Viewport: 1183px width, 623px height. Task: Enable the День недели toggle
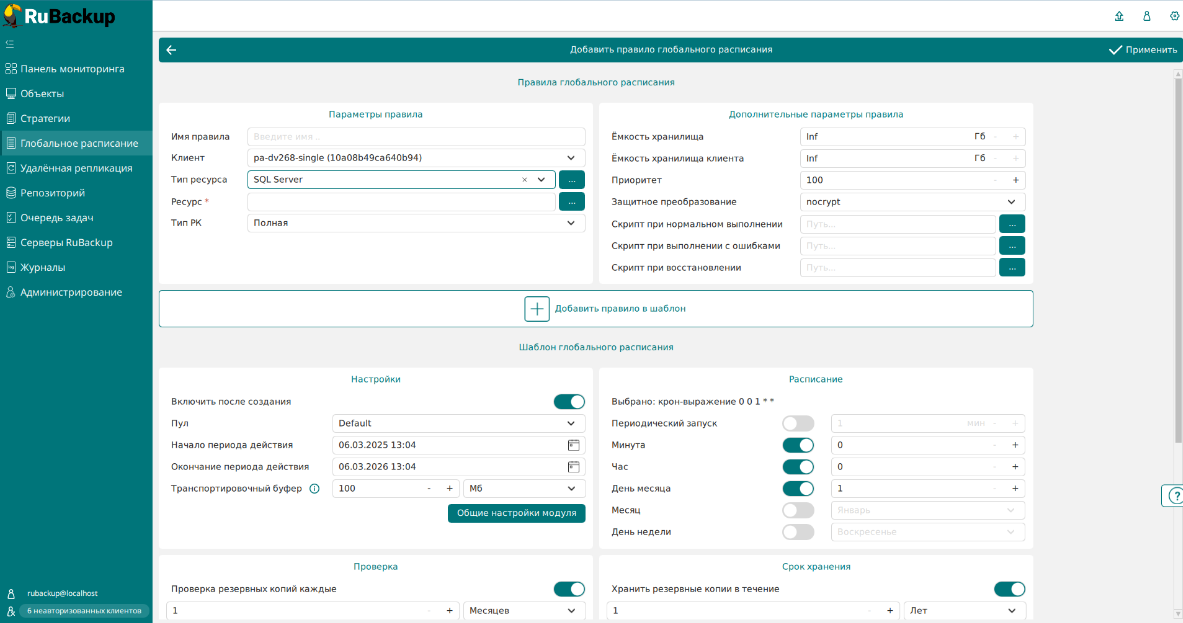(798, 532)
